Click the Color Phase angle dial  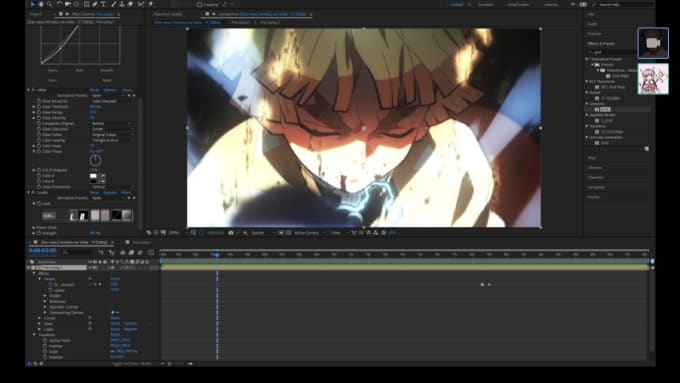[95, 160]
